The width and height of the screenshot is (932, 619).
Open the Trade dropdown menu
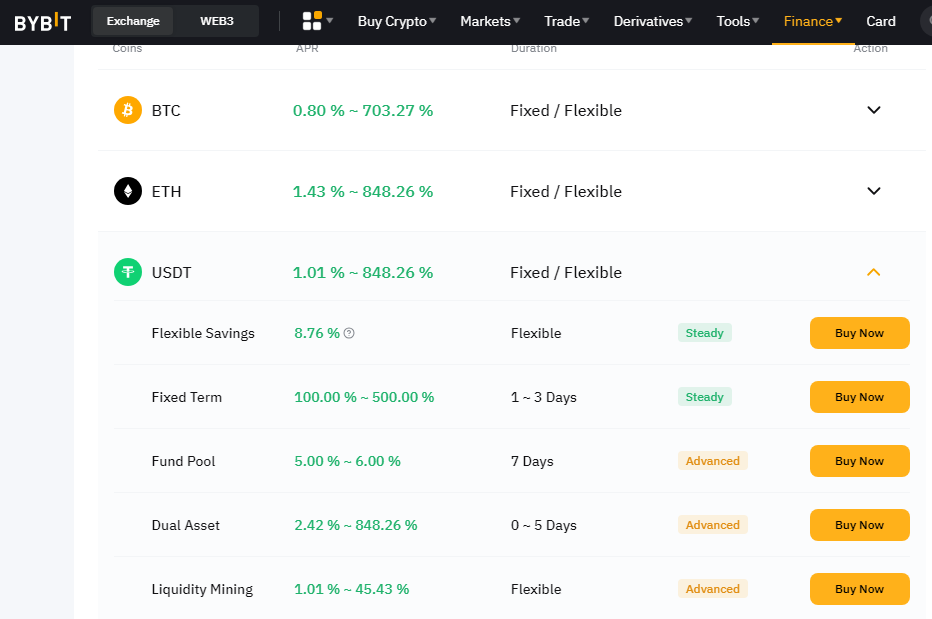tap(566, 21)
